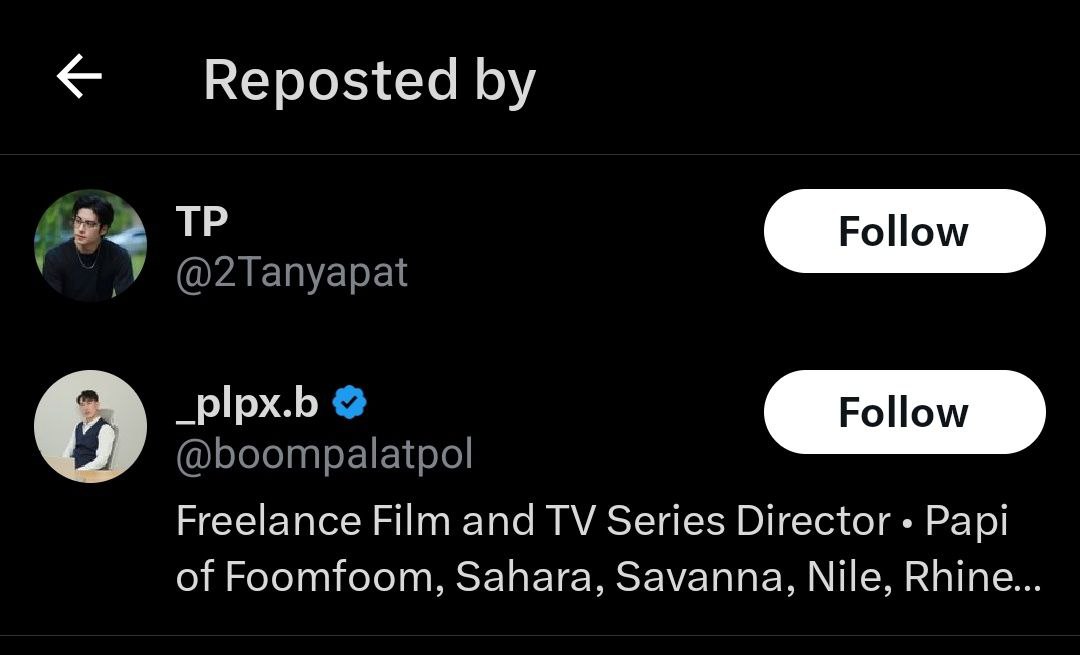Open TP's profile picture
Screen dimensions: 1080x655
(x=90, y=245)
